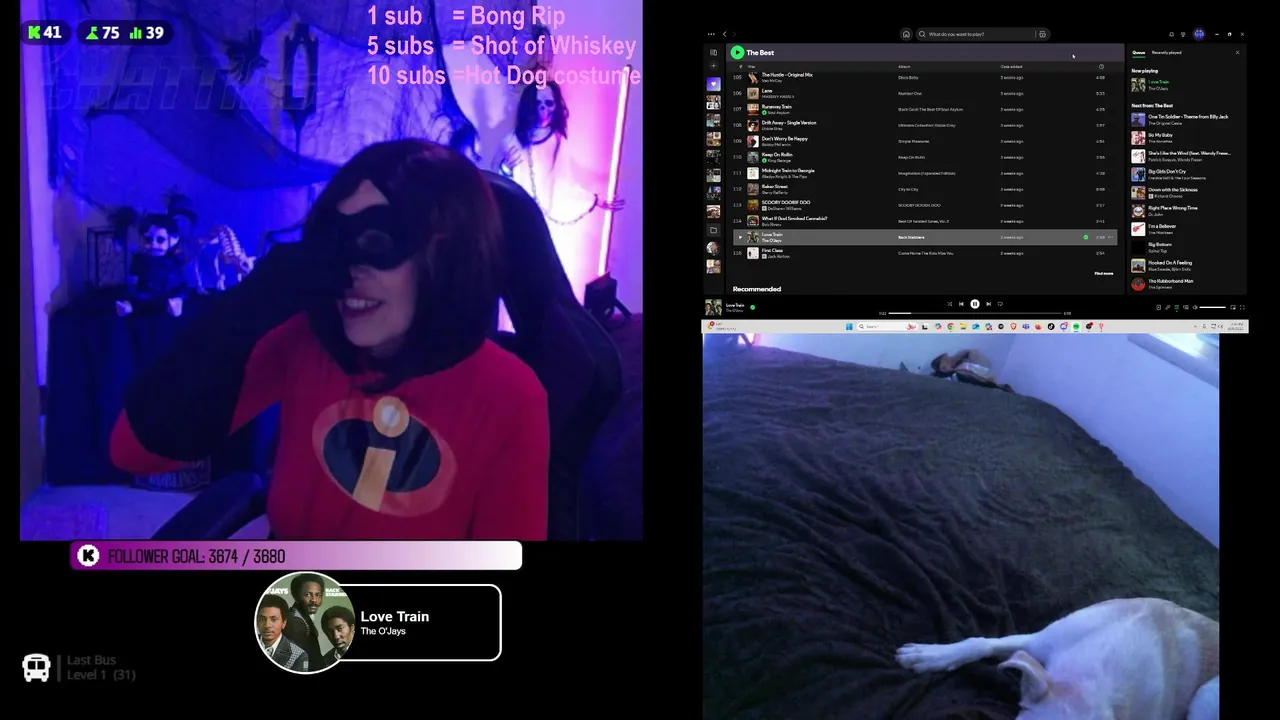Go forward with the Spotify forward arrow
This screenshot has width=1280, height=720.
734,34
